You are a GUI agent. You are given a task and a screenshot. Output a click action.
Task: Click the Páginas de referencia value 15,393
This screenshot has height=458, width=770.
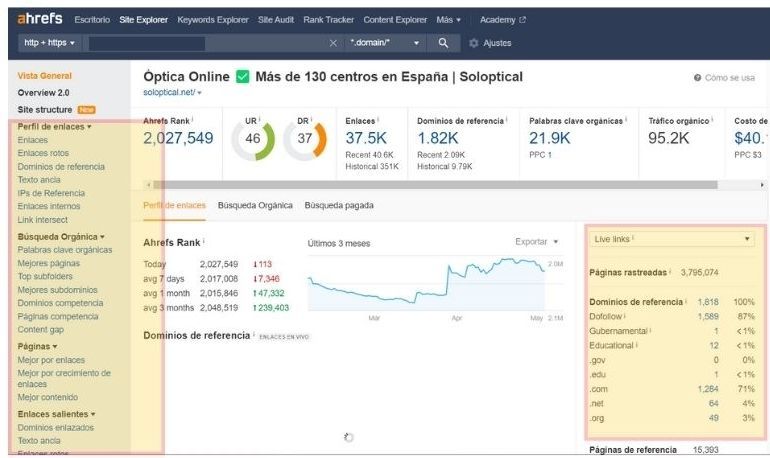(x=706, y=450)
